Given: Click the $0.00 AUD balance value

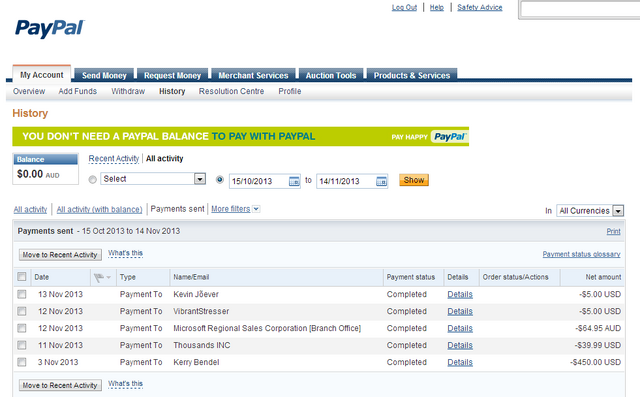Looking at the screenshot, I should (38, 174).
